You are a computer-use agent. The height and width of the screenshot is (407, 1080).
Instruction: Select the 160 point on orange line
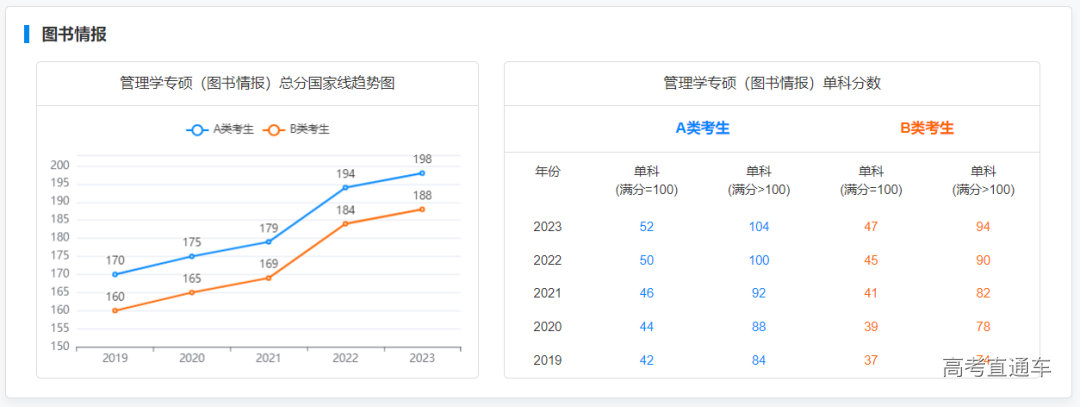click(115, 310)
